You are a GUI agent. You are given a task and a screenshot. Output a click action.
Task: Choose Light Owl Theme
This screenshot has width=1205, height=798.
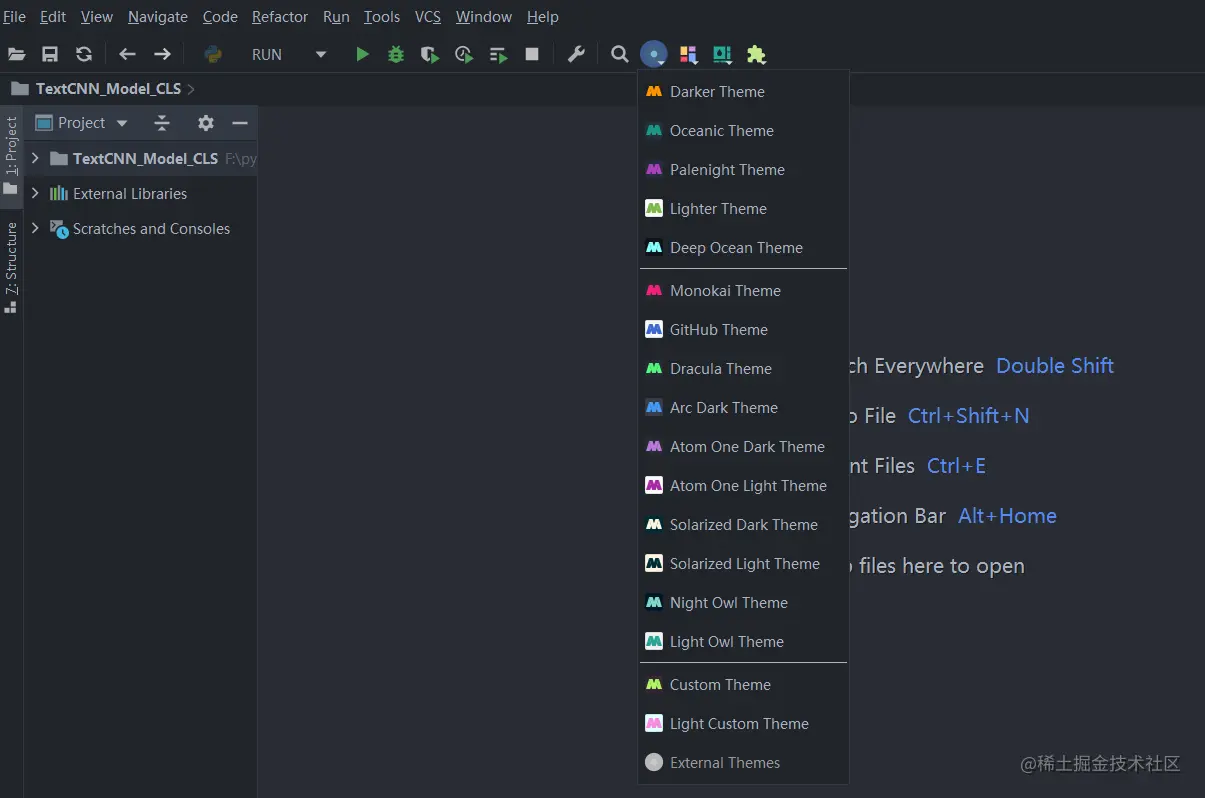click(x=743, y=642)
